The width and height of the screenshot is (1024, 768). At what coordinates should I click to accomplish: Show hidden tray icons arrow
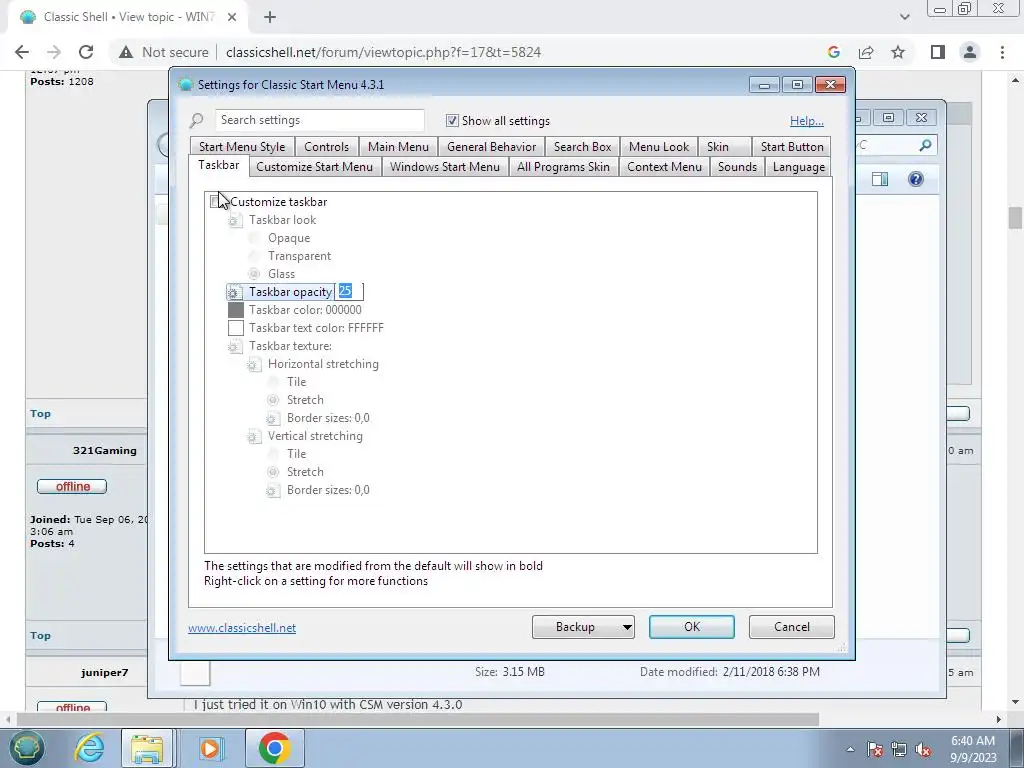(850, 749)
